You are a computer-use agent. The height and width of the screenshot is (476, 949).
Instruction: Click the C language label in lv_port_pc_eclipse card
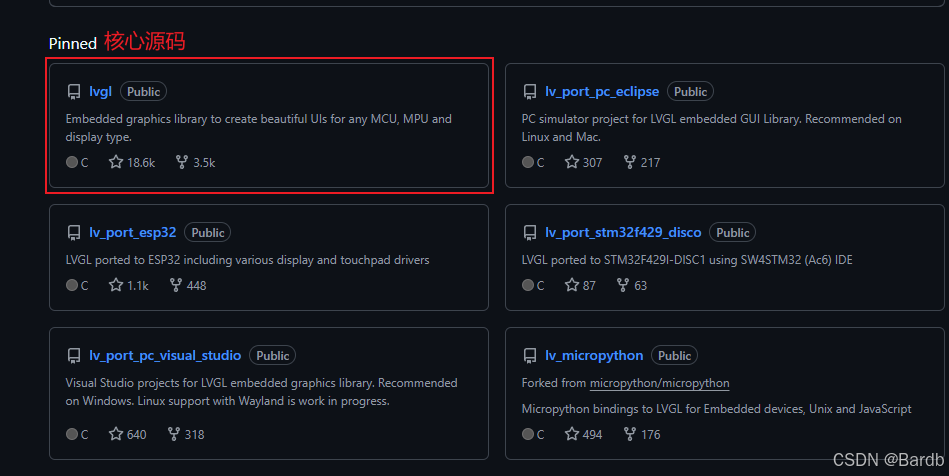click(540, 163)
